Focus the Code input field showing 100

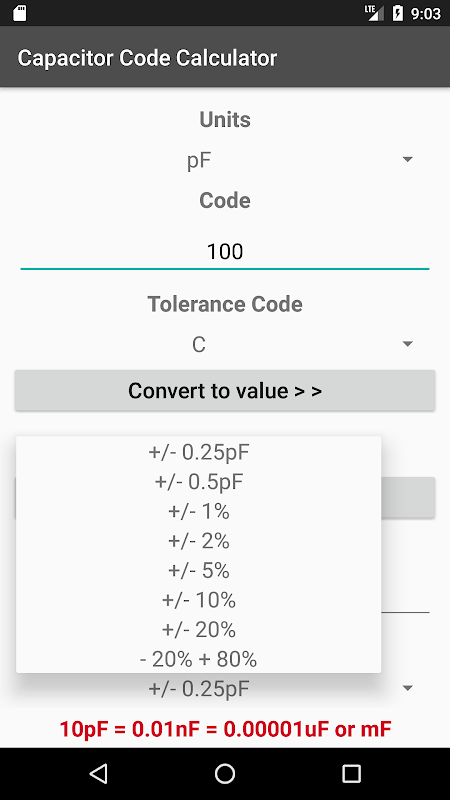pyautogui.click(x=225, y=252)
